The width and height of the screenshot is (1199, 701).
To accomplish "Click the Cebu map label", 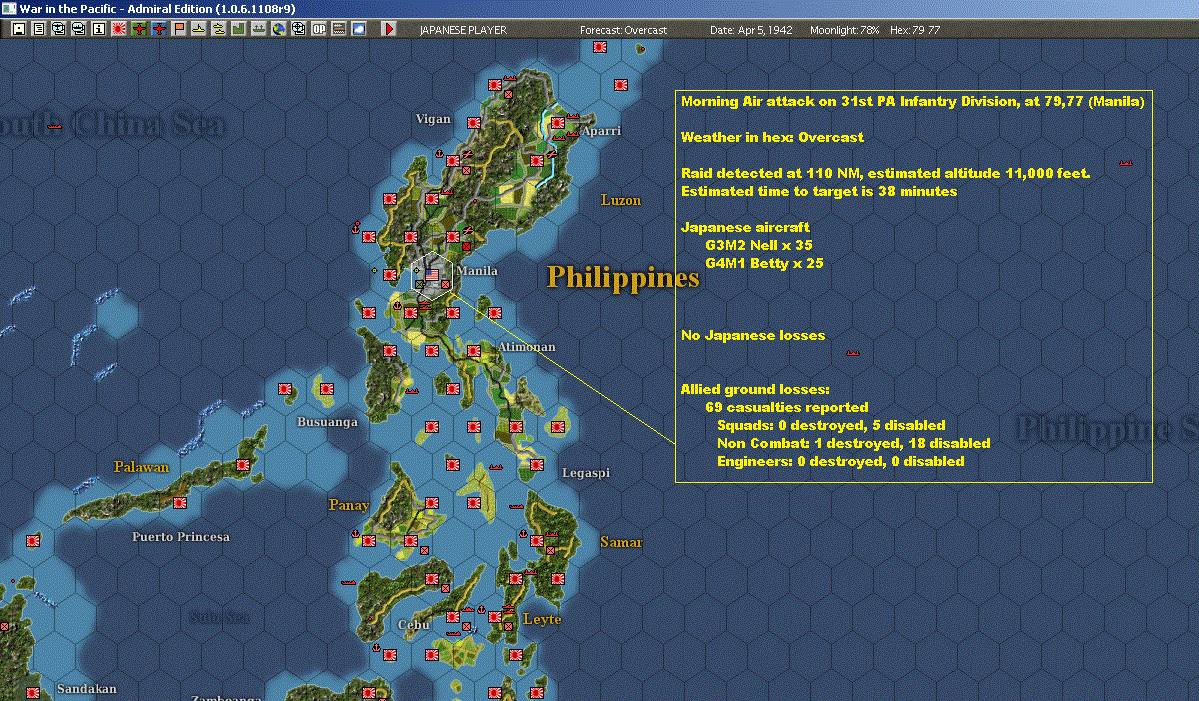I will [x=413, y=625].
